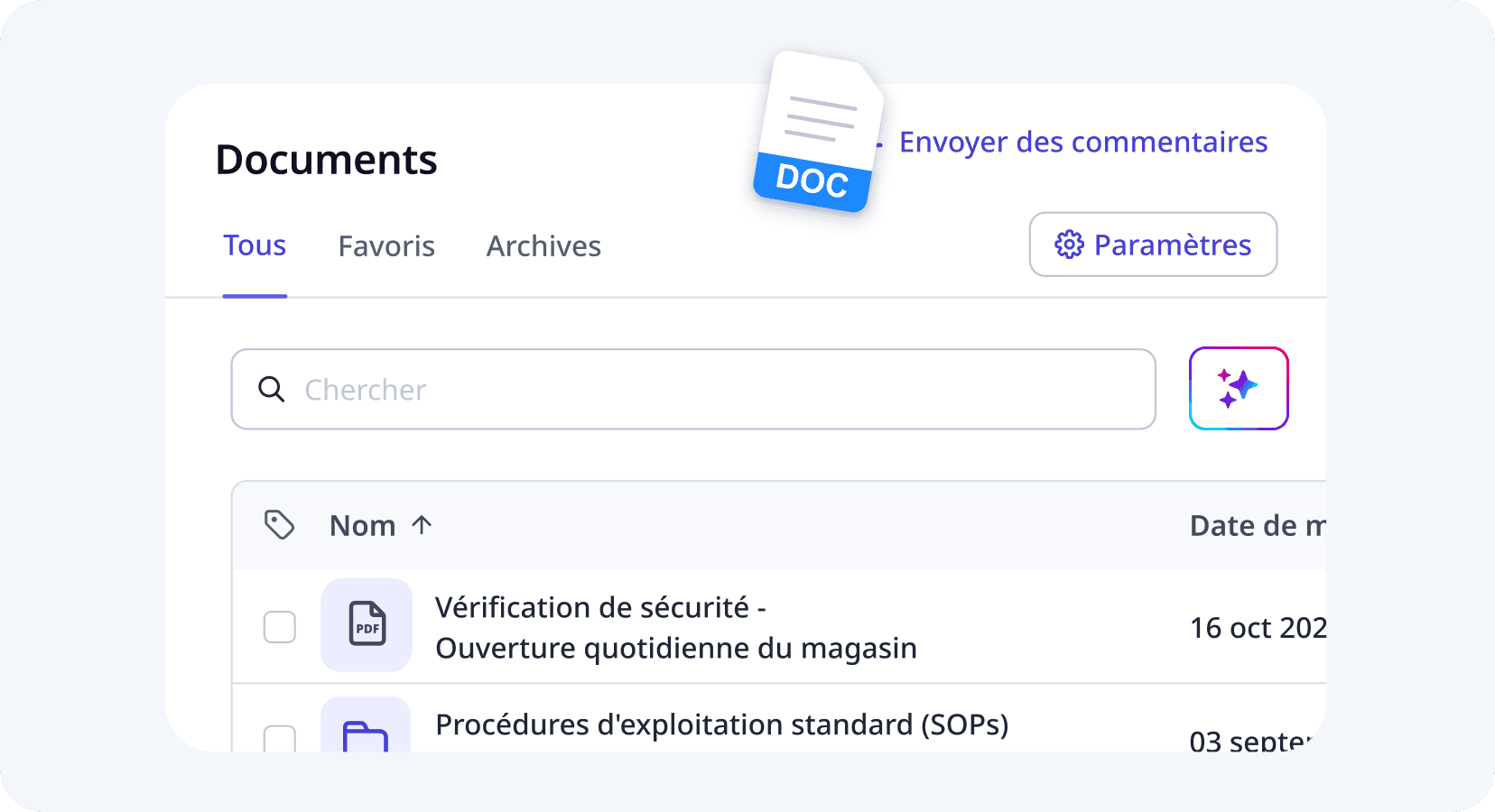The width and height of the screenshot is (1495, 812).
Task: Check the Vérification de sécurité checkbox
Action: tap(279, 626)
